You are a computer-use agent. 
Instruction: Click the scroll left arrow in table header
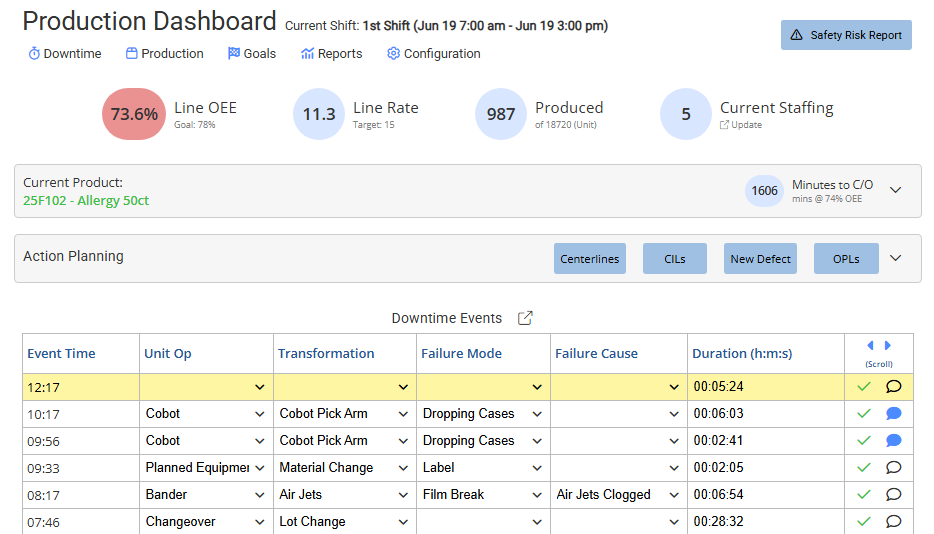(870, 346)
